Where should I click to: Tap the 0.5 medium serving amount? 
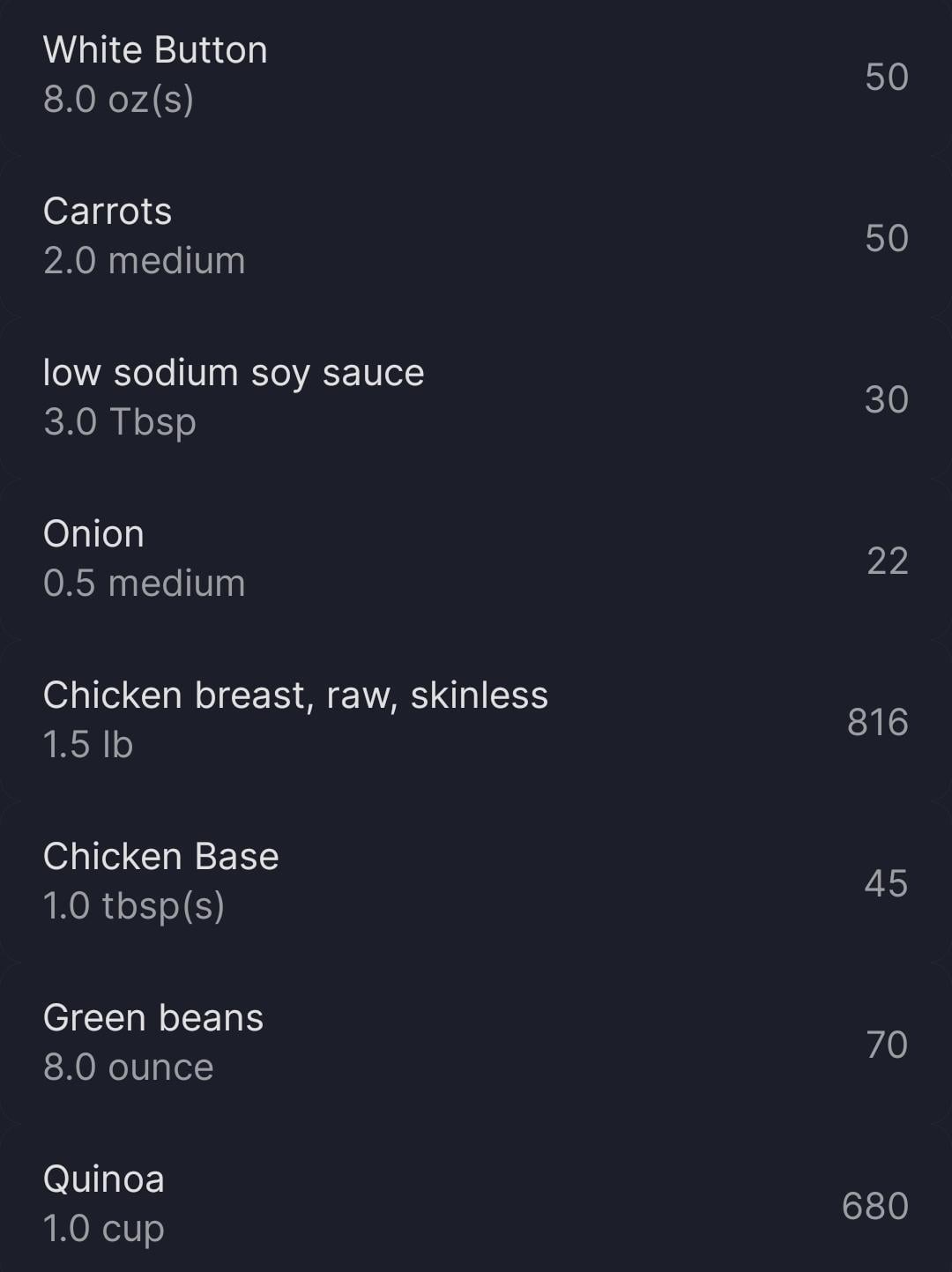tap(145, 584)
